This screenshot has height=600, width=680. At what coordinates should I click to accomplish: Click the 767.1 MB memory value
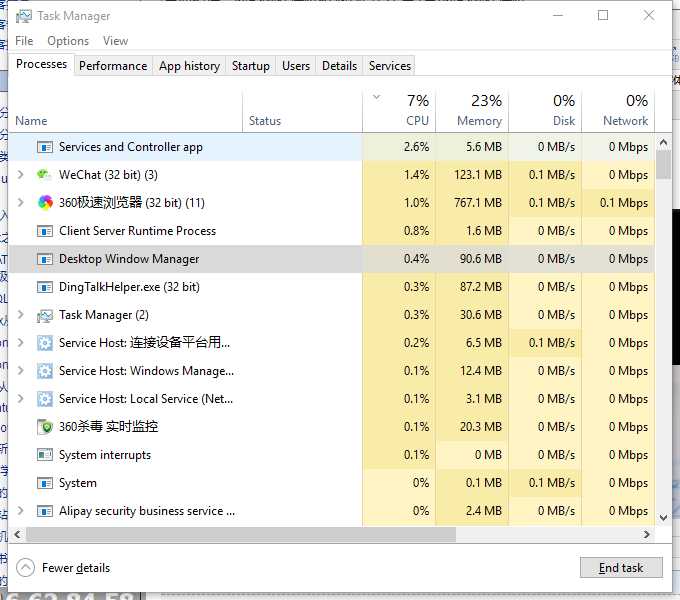coord(478,202)
